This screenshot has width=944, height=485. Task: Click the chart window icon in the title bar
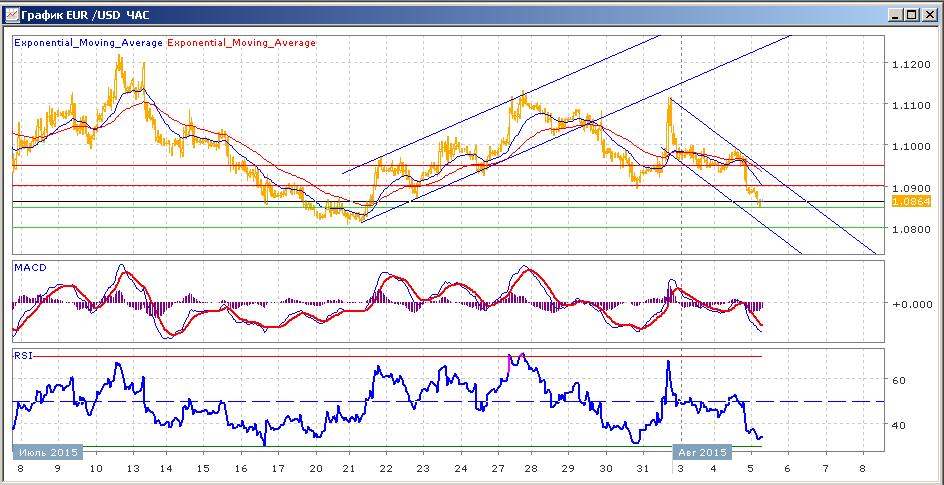point(11,15)
